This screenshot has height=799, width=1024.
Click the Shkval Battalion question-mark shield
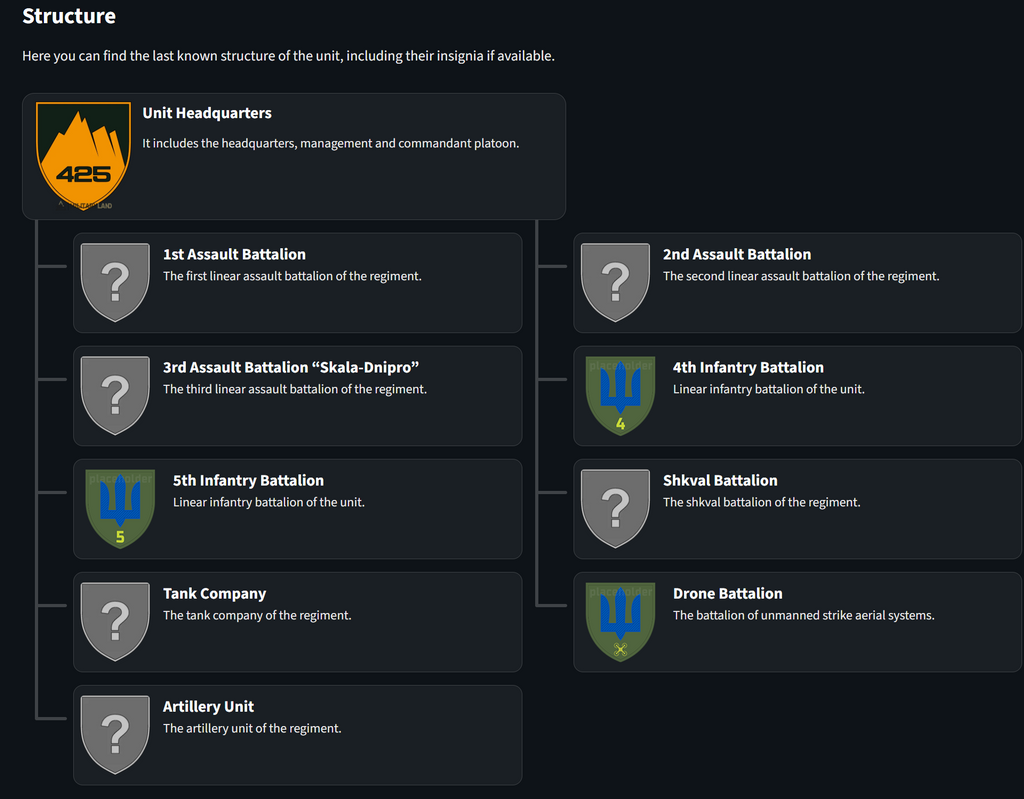point(615,508)
